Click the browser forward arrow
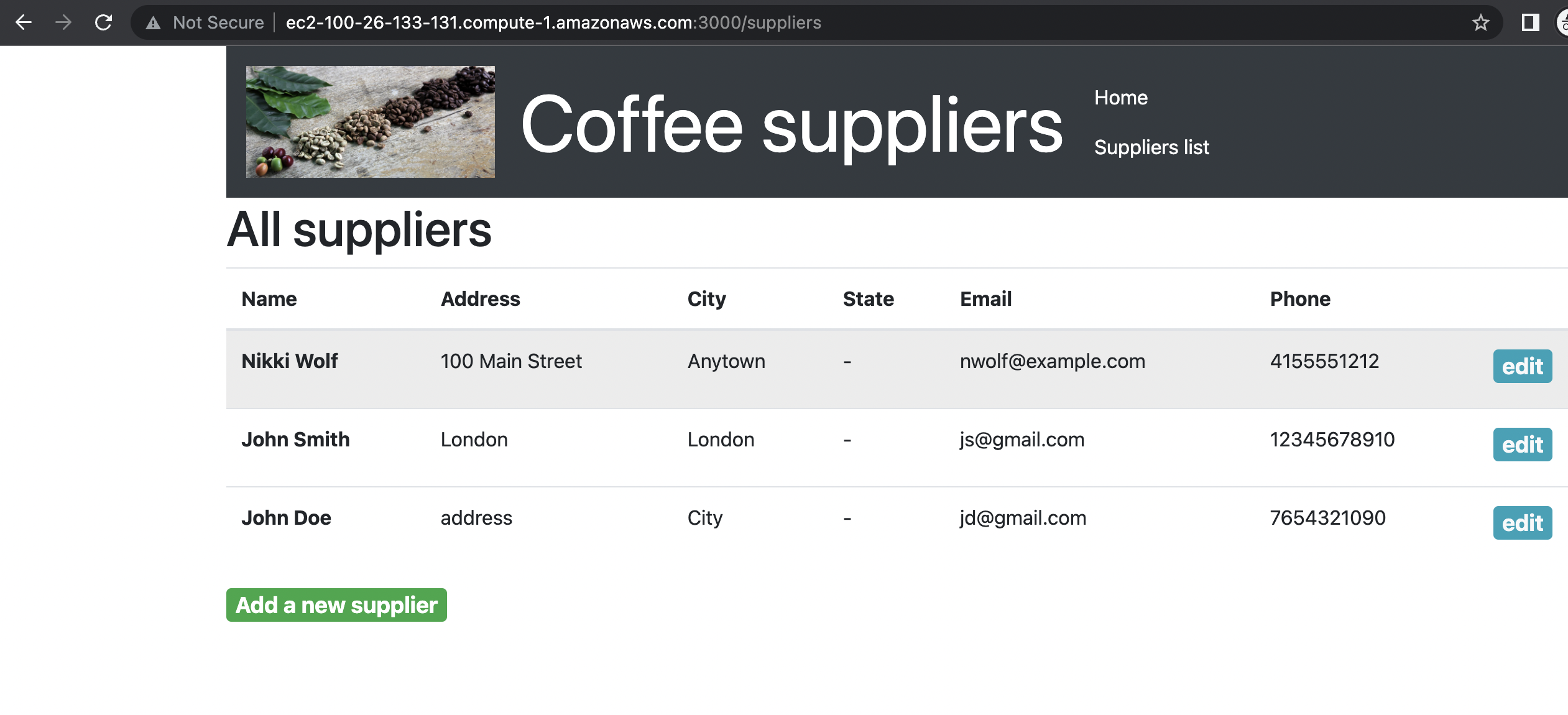This screenshot has width=1568, height=715. [63, 22]
